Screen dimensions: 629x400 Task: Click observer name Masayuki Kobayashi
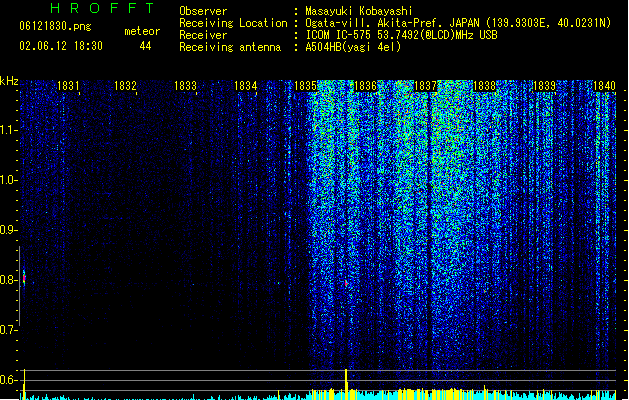tap(359, 11)
